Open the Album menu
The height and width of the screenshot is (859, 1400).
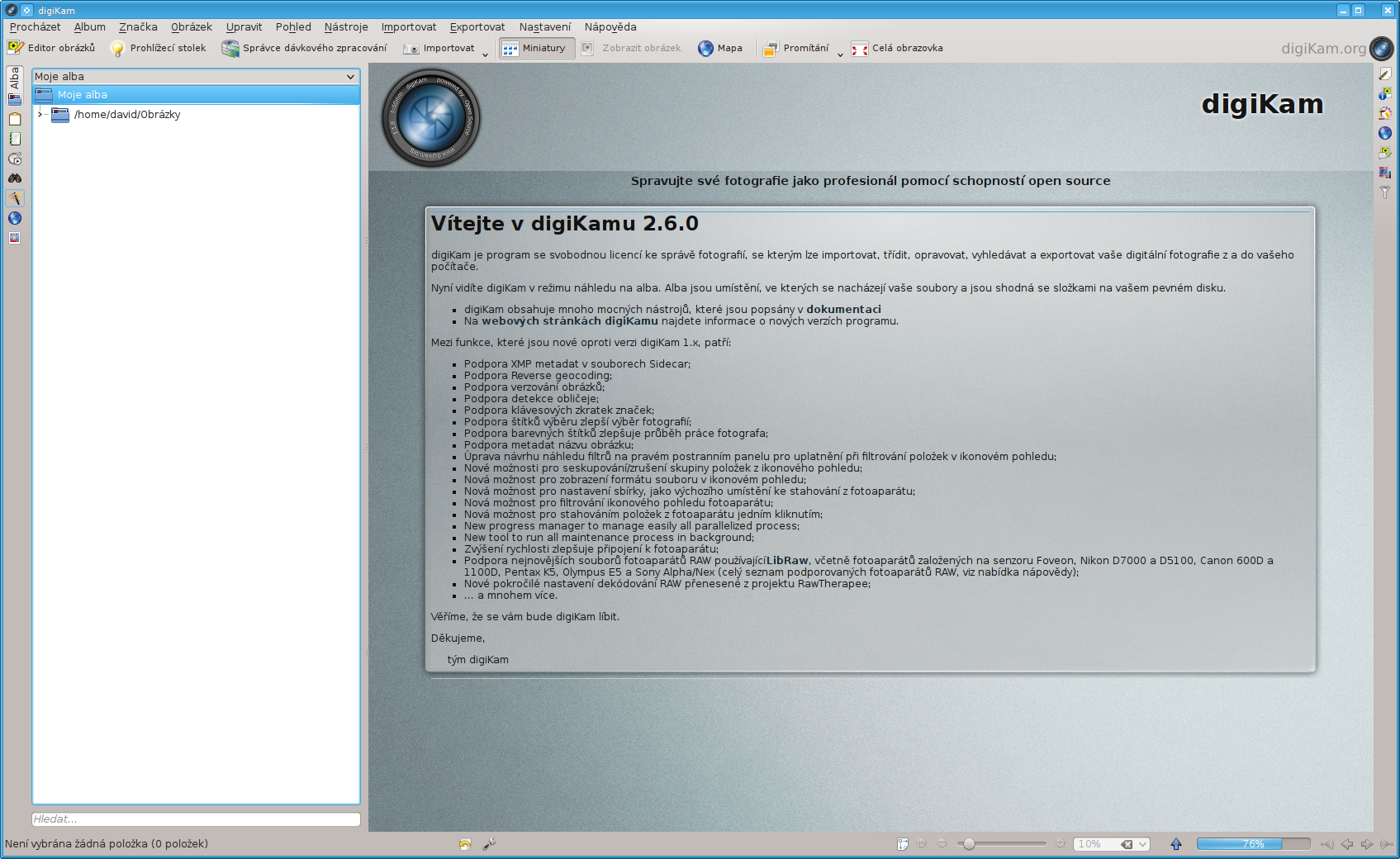point(90,27)
